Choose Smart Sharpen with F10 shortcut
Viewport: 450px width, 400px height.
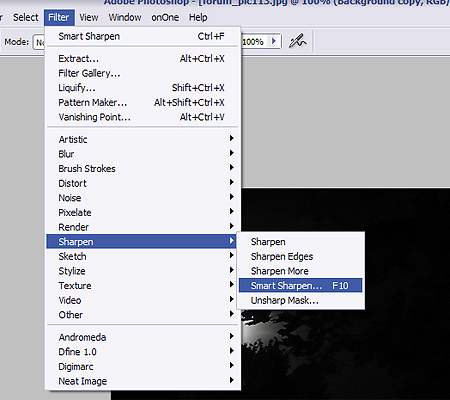pos(300,285)
